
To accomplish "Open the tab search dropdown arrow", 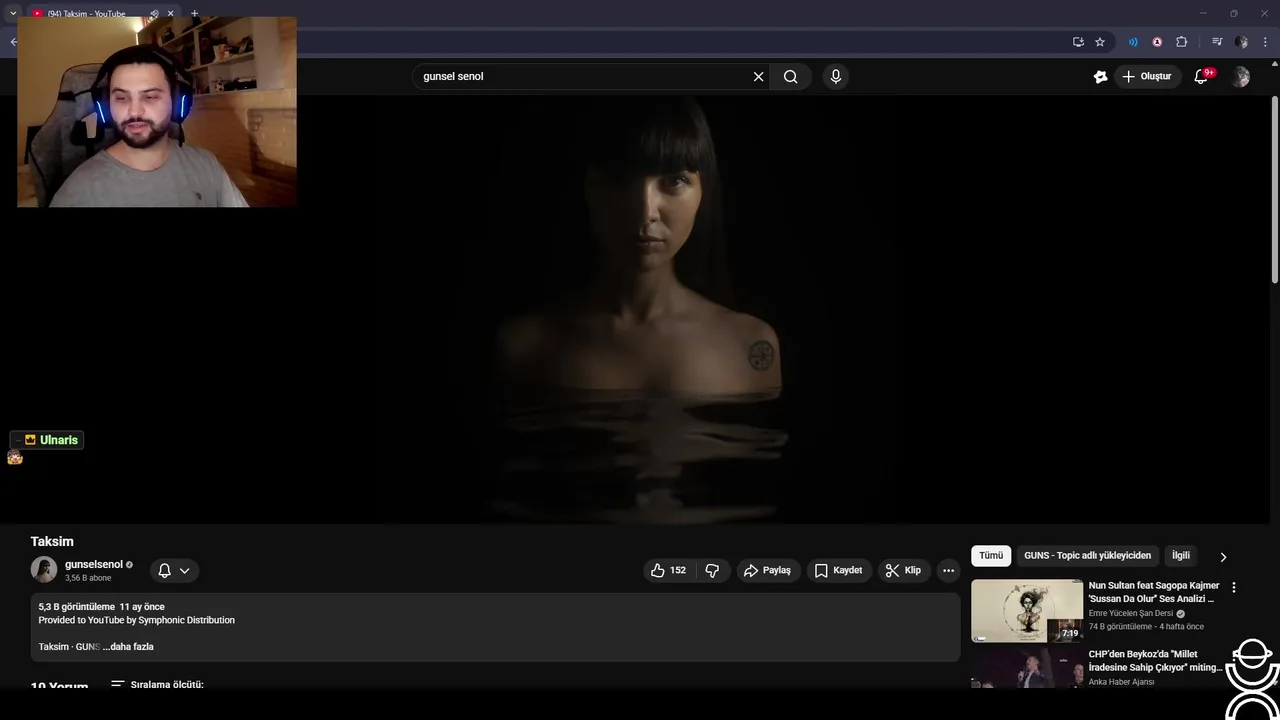I will 12,14.
